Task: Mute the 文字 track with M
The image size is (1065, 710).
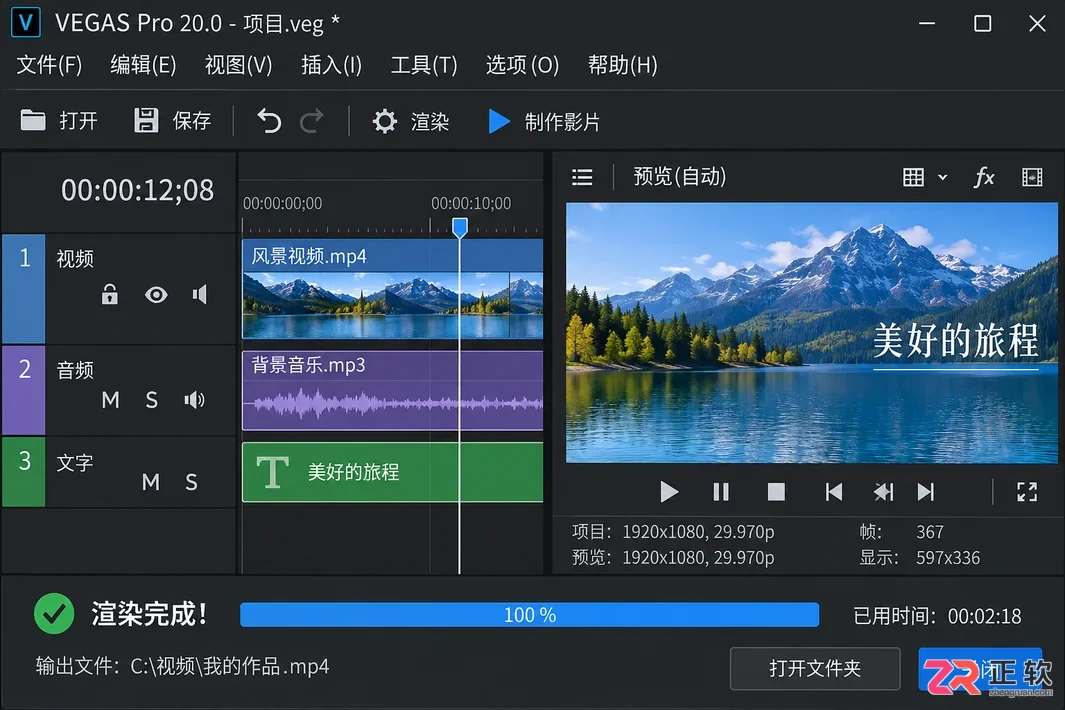Action: pyautogui.click(x=151, y=482)
